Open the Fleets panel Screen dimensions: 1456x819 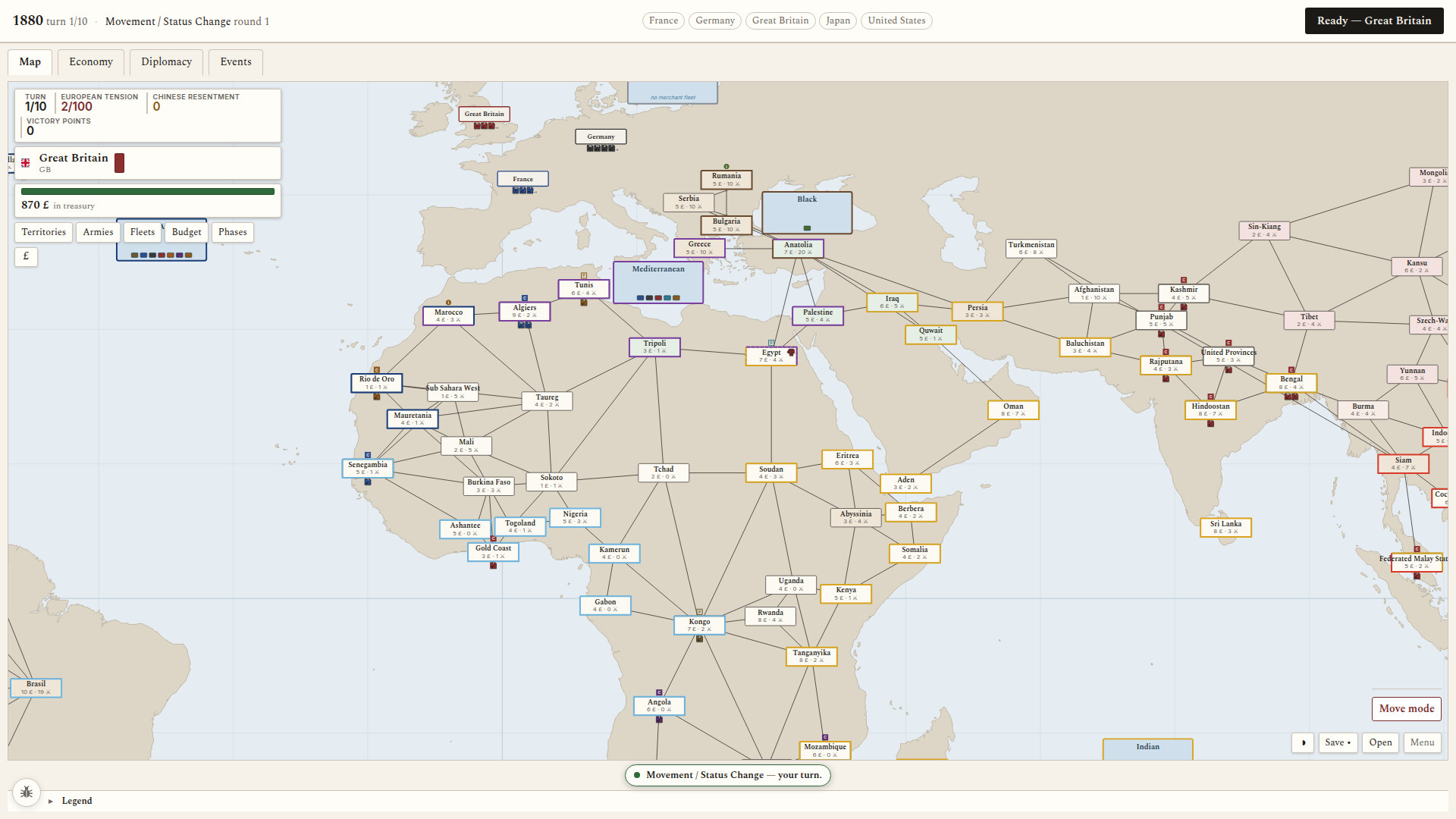pyautogui.click(x=143, y=232)
